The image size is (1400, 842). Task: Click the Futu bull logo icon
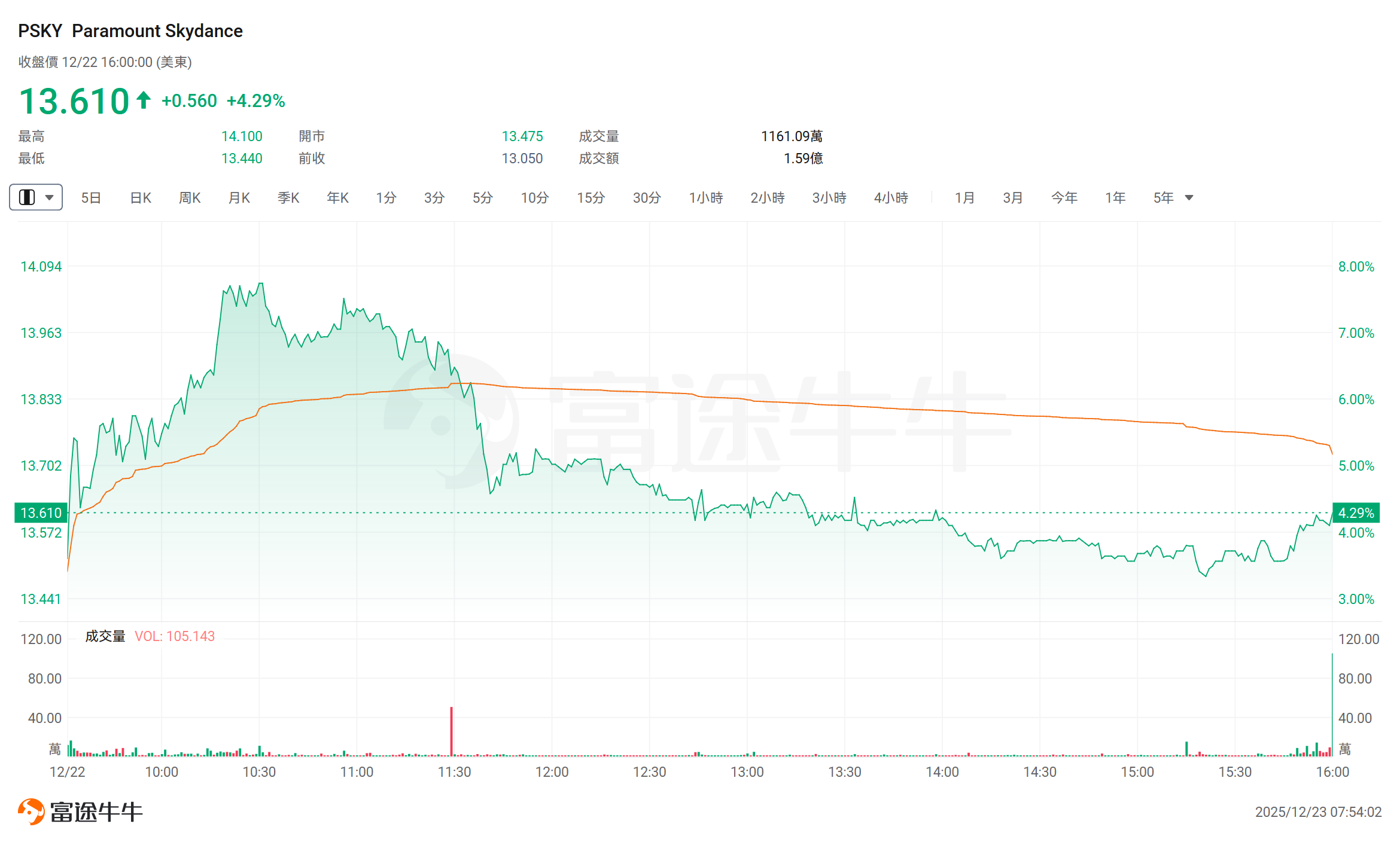pos(31,812)
